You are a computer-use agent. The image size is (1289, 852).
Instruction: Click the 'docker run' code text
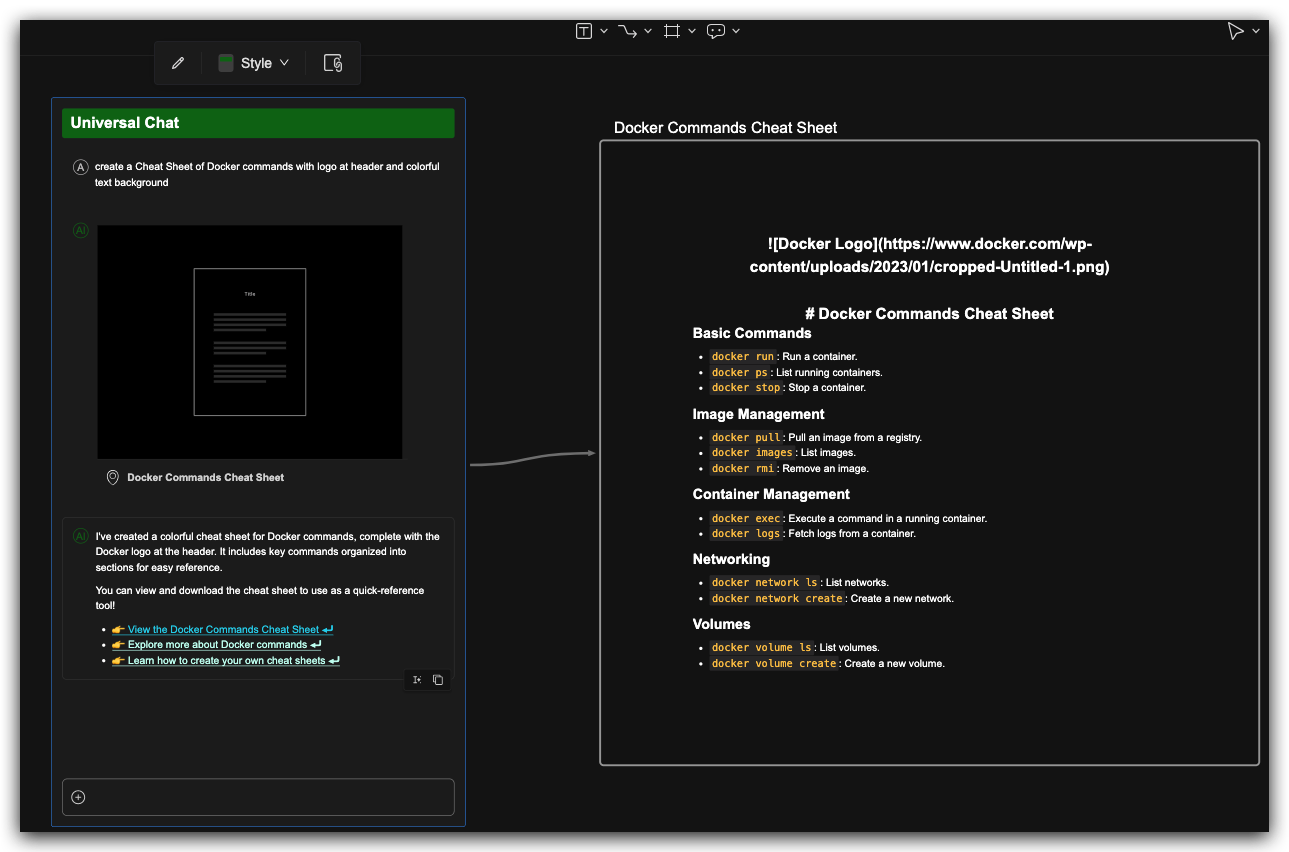pyautogui.click(x=743, y=357)
